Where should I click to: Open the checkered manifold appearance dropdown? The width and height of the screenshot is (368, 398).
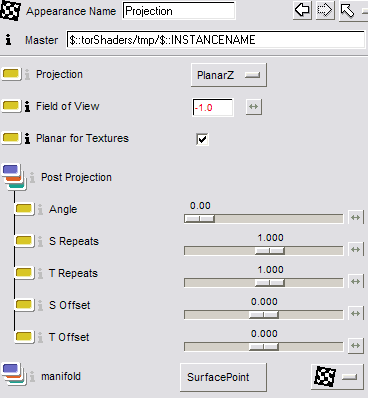(x=337, y=377)
